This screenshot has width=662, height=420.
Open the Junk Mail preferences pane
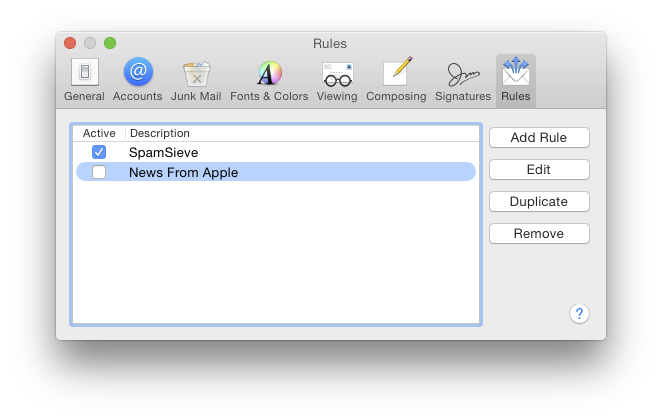point(196,80)
